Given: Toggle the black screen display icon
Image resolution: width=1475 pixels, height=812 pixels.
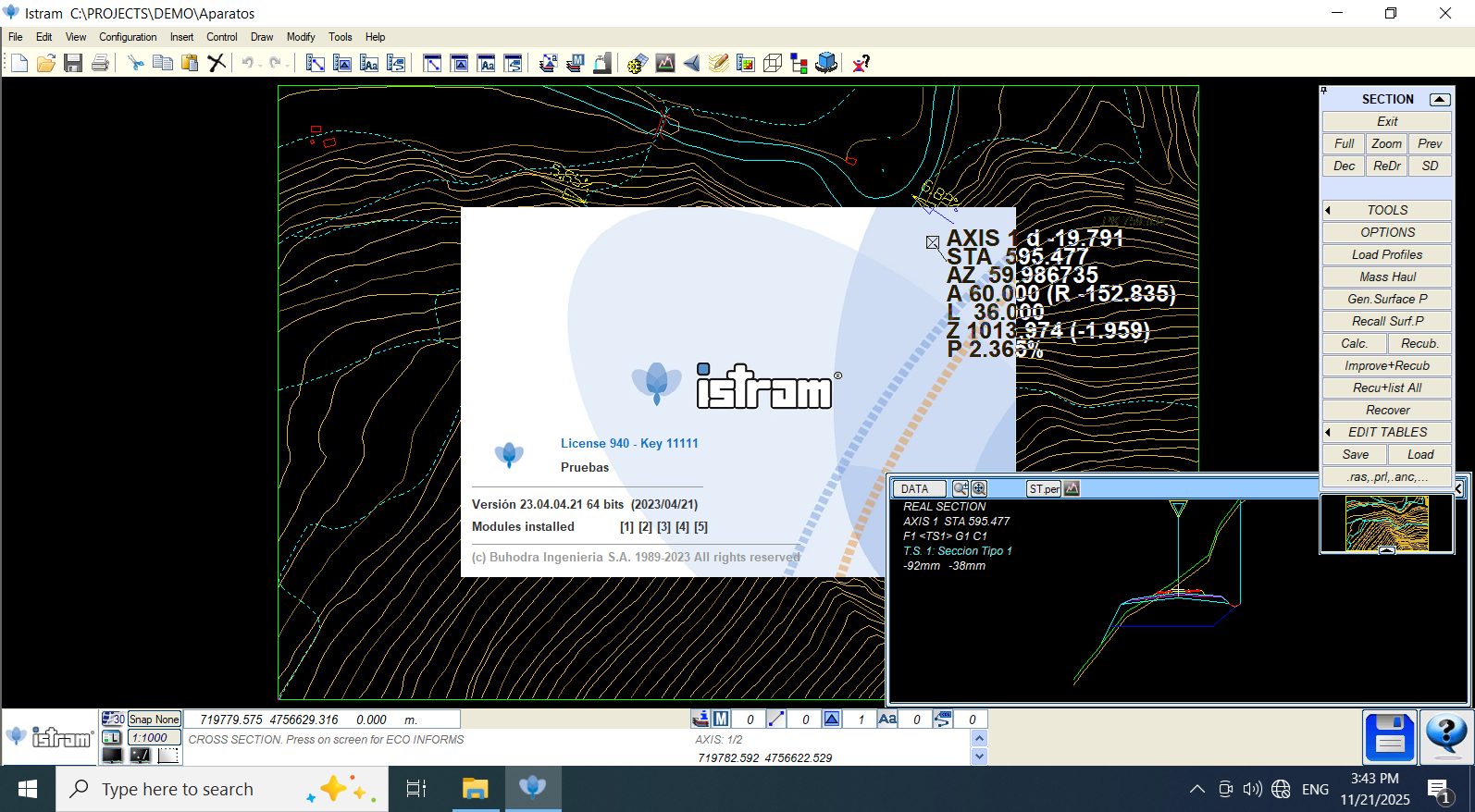Looking at the screenshot, I should pos(112,756).
